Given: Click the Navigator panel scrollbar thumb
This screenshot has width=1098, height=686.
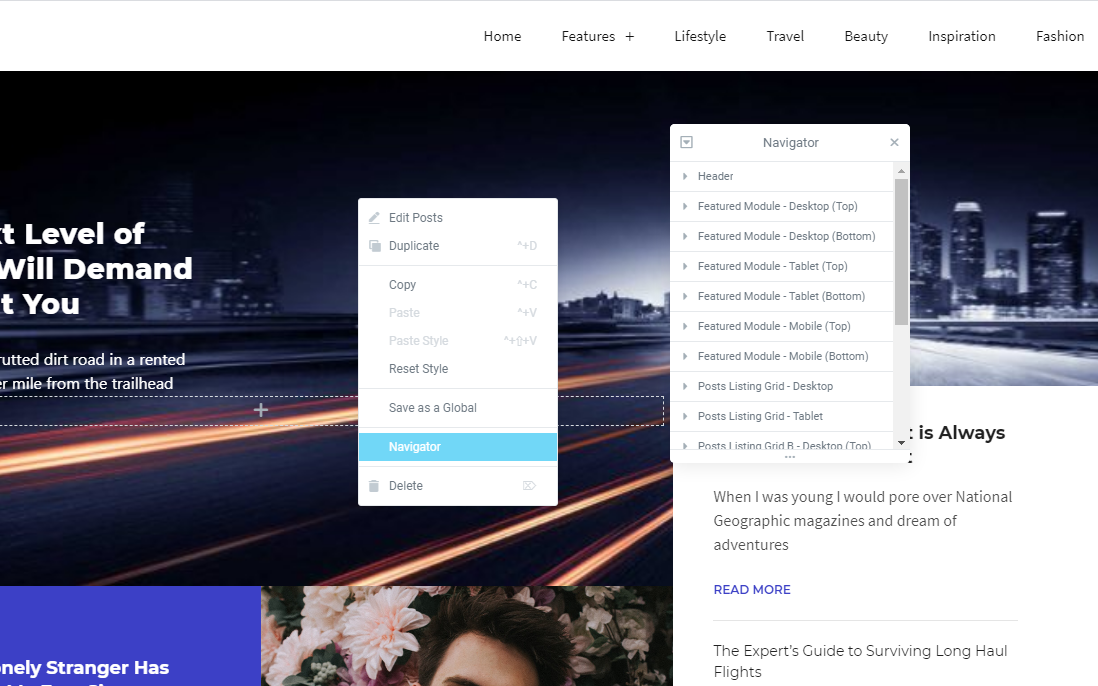Looking at the screenshot, I should coord(901,252).
